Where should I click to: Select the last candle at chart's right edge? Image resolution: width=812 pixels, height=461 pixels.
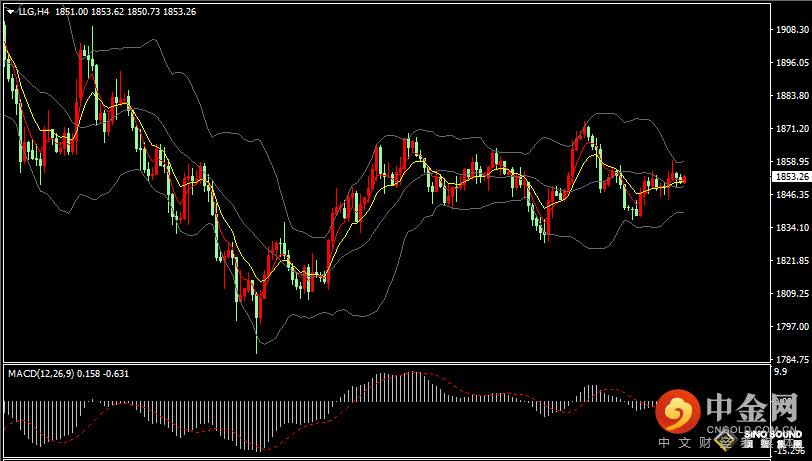pyautogui.click(x=685, y=179)
